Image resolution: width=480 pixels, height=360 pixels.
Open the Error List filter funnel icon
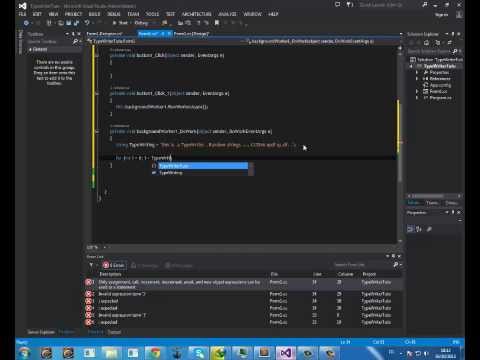pos(91,265)
